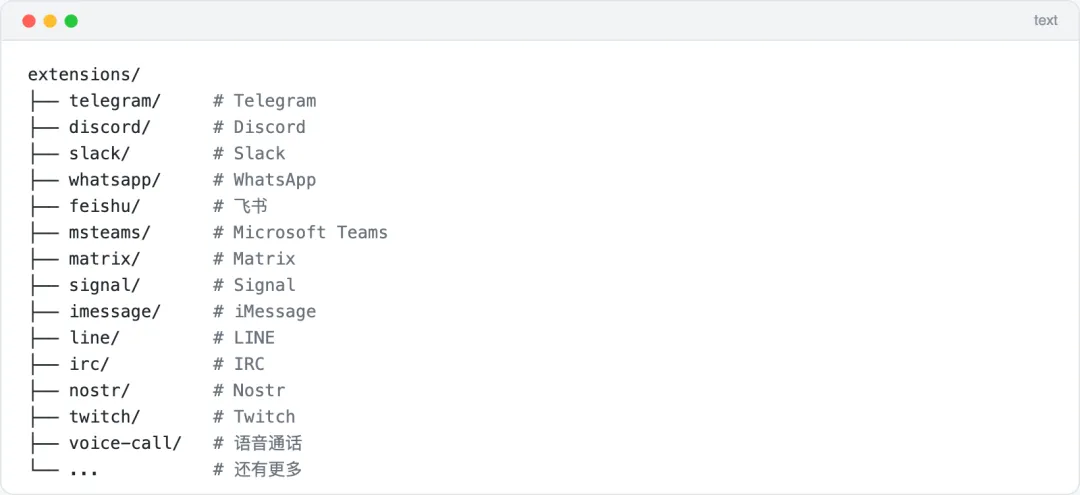Click the feishu/ folder name

click(x=104, y=206)
